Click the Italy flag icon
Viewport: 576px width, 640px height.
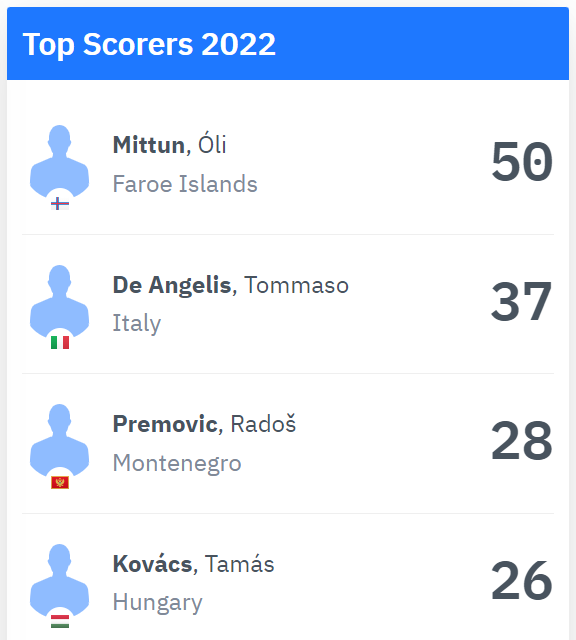point(60,342)
